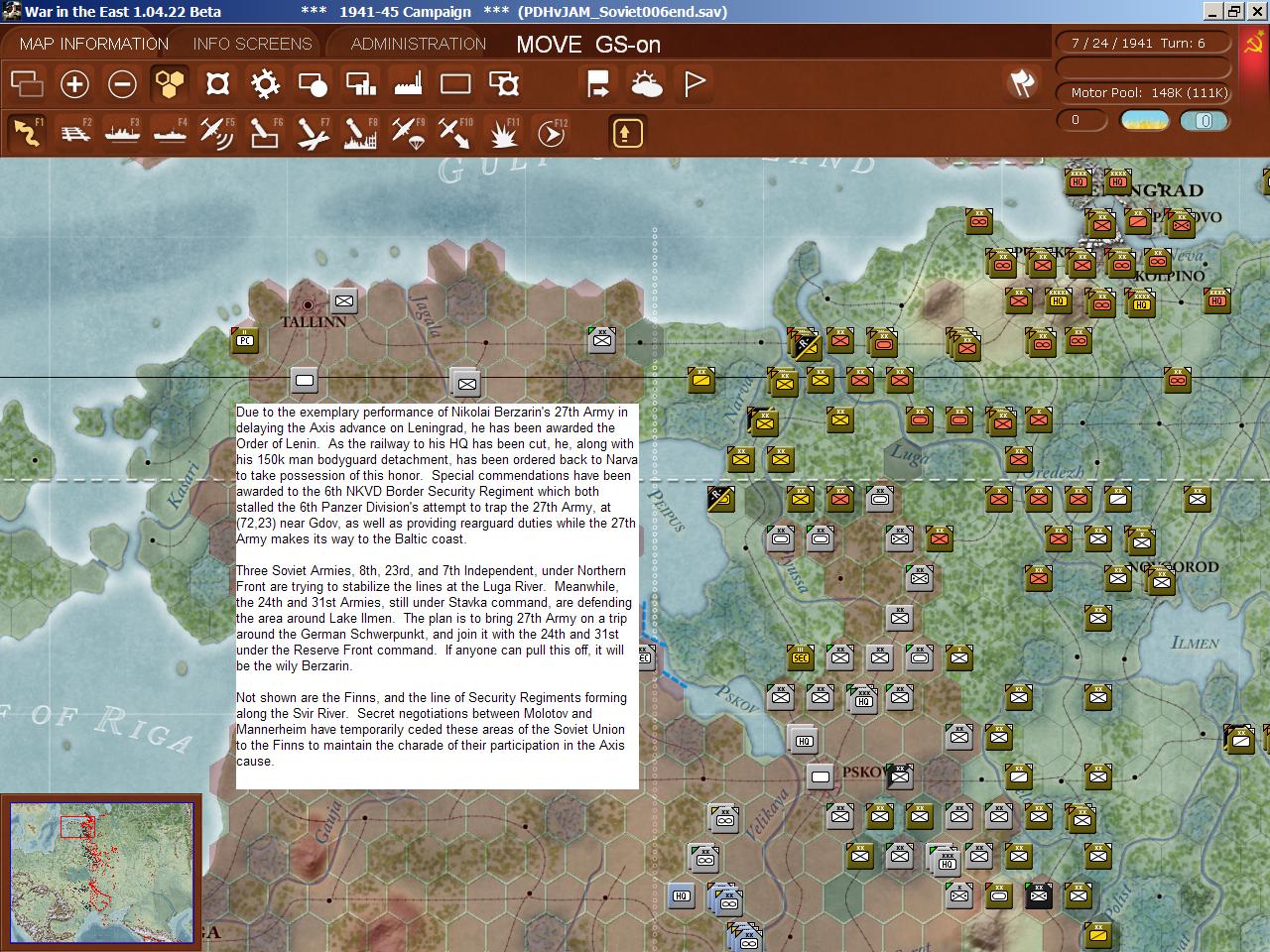Select the unit counter on Tallinn
The image size is (1270, 952).
coord(343,300)
